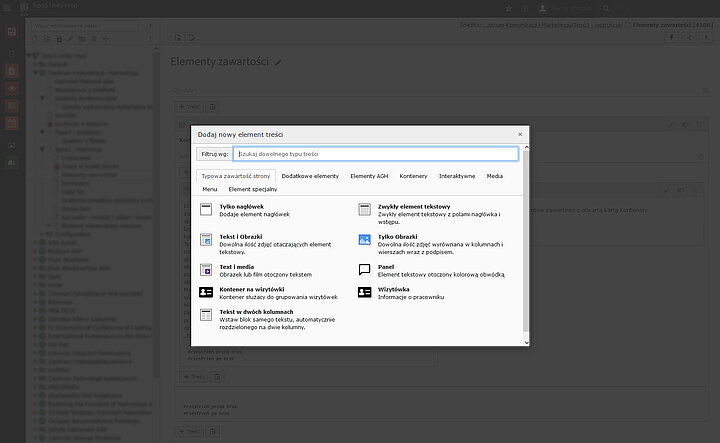
Task: Switch to 'Element specjalny' tab
Action: point(252,188)
